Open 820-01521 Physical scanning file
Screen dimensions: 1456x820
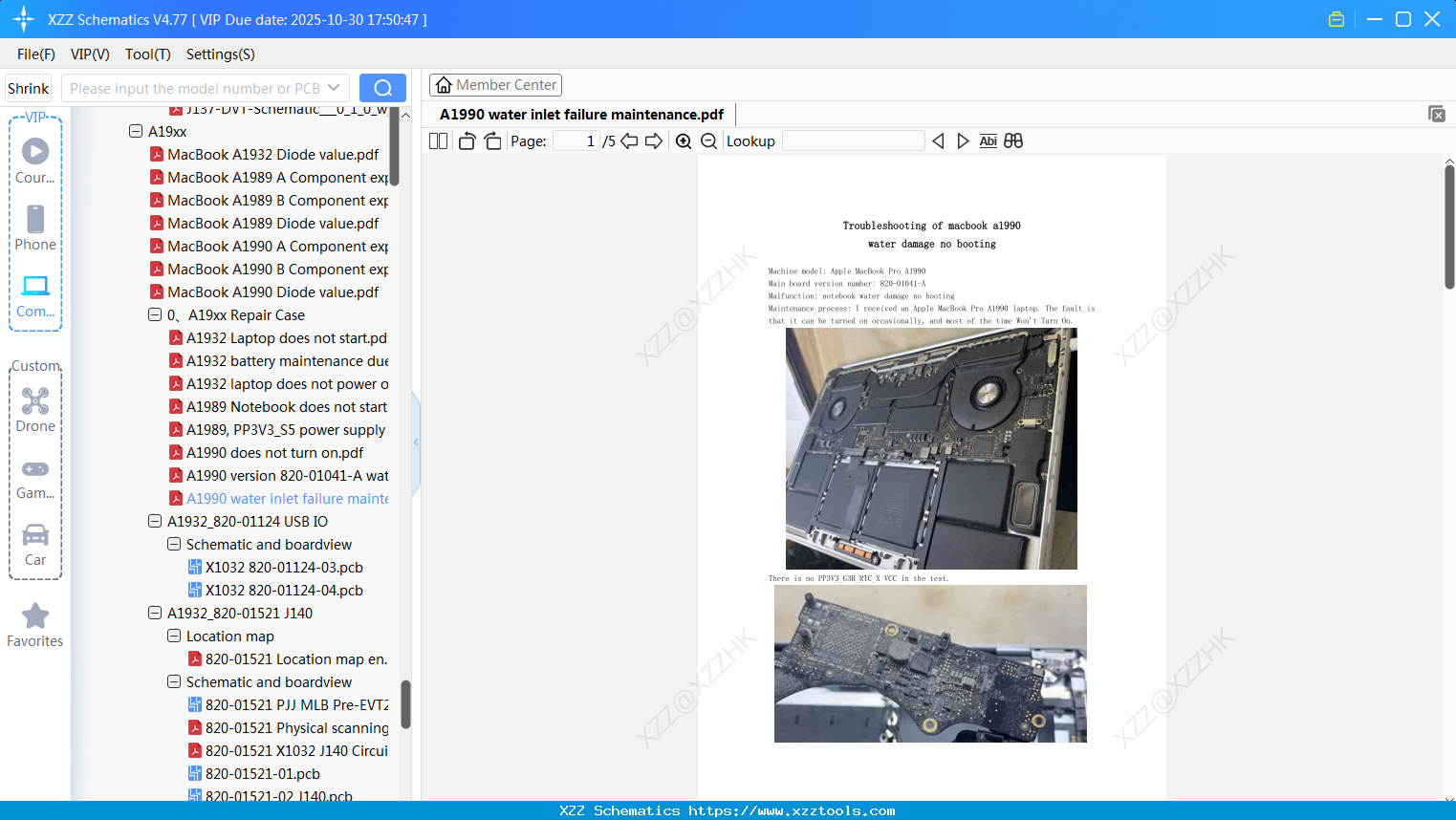288,727
